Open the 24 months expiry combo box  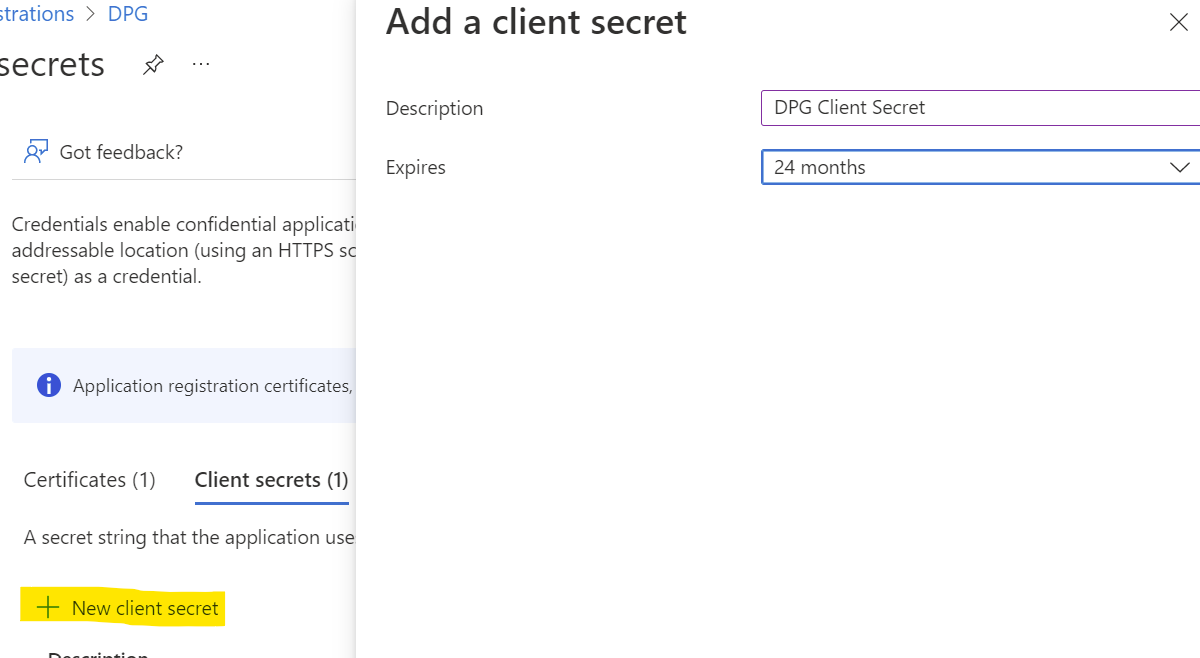[x=960, y=167]
